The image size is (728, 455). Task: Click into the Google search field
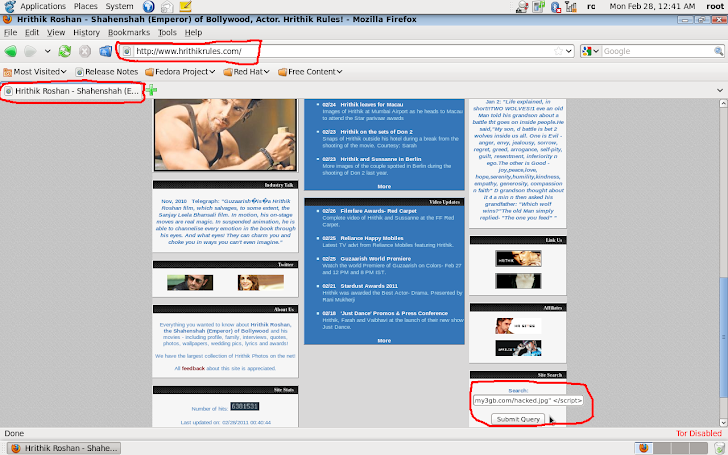pyautogui.click(x=657, y=51)
